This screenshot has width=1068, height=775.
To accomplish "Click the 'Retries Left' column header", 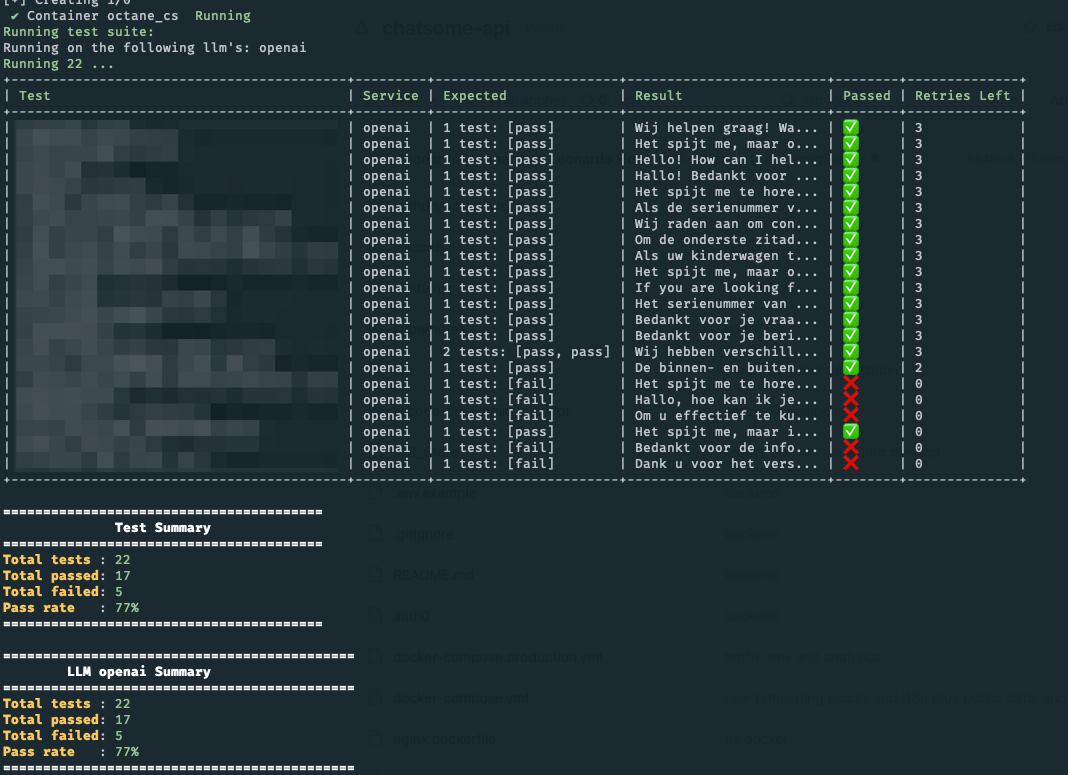I will [963, 96].
